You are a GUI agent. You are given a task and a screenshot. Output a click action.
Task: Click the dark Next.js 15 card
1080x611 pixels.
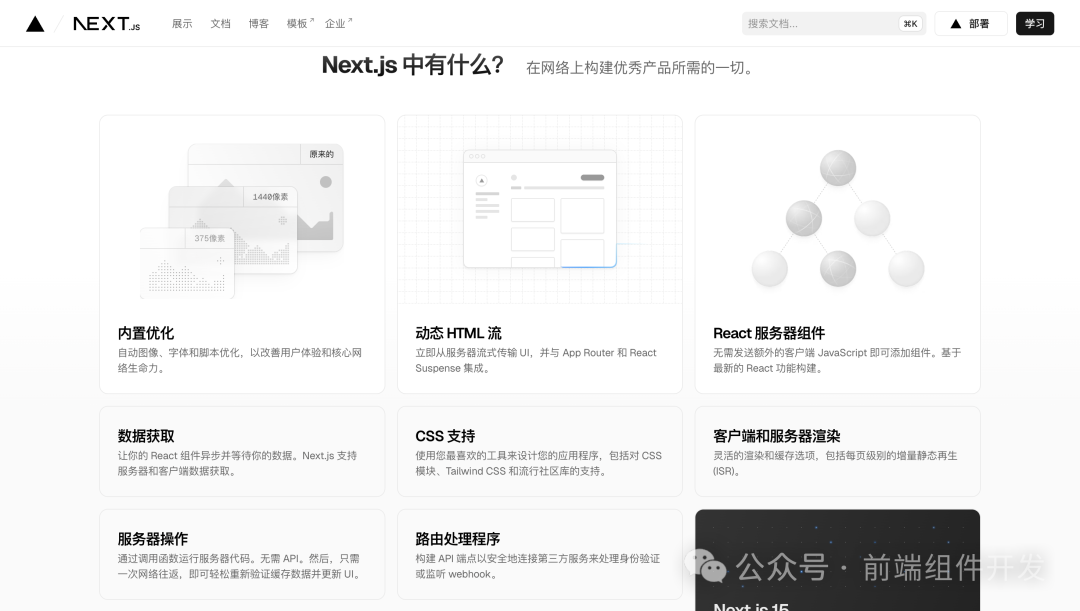point(837,560)
